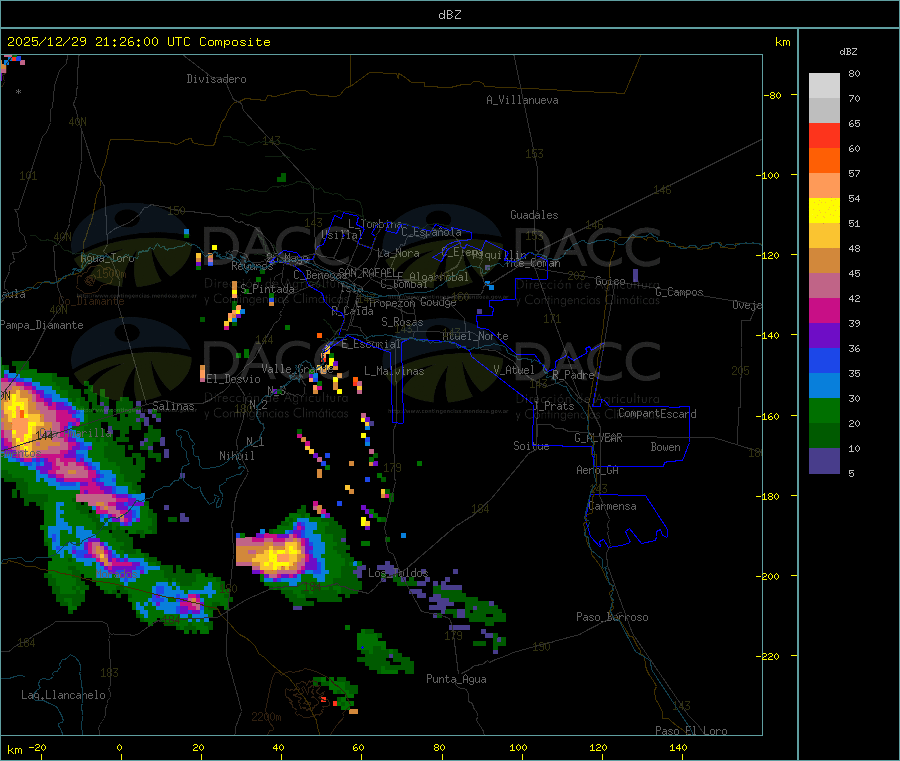This screenshot has width=900, height=761.
Task: Click the 2200m volcano contour label
Action: (266, 717)
